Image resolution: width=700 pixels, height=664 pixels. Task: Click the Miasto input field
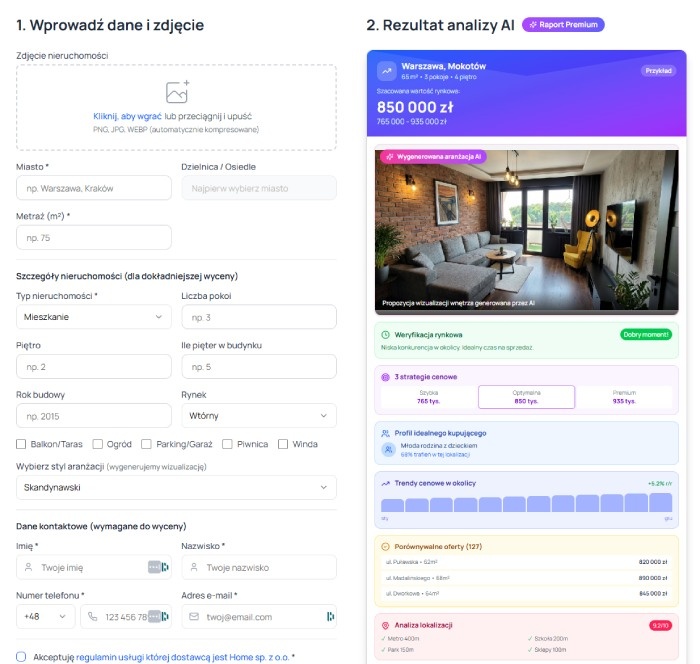click(x=94, y=188)
